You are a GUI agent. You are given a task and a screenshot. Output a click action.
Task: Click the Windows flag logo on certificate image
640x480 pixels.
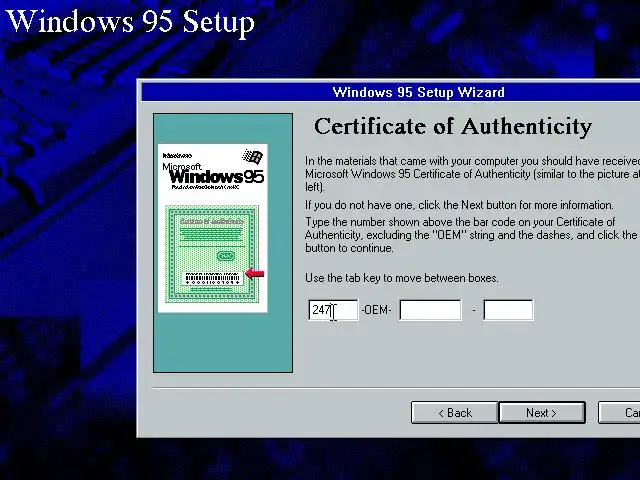(x=252, y=156)
